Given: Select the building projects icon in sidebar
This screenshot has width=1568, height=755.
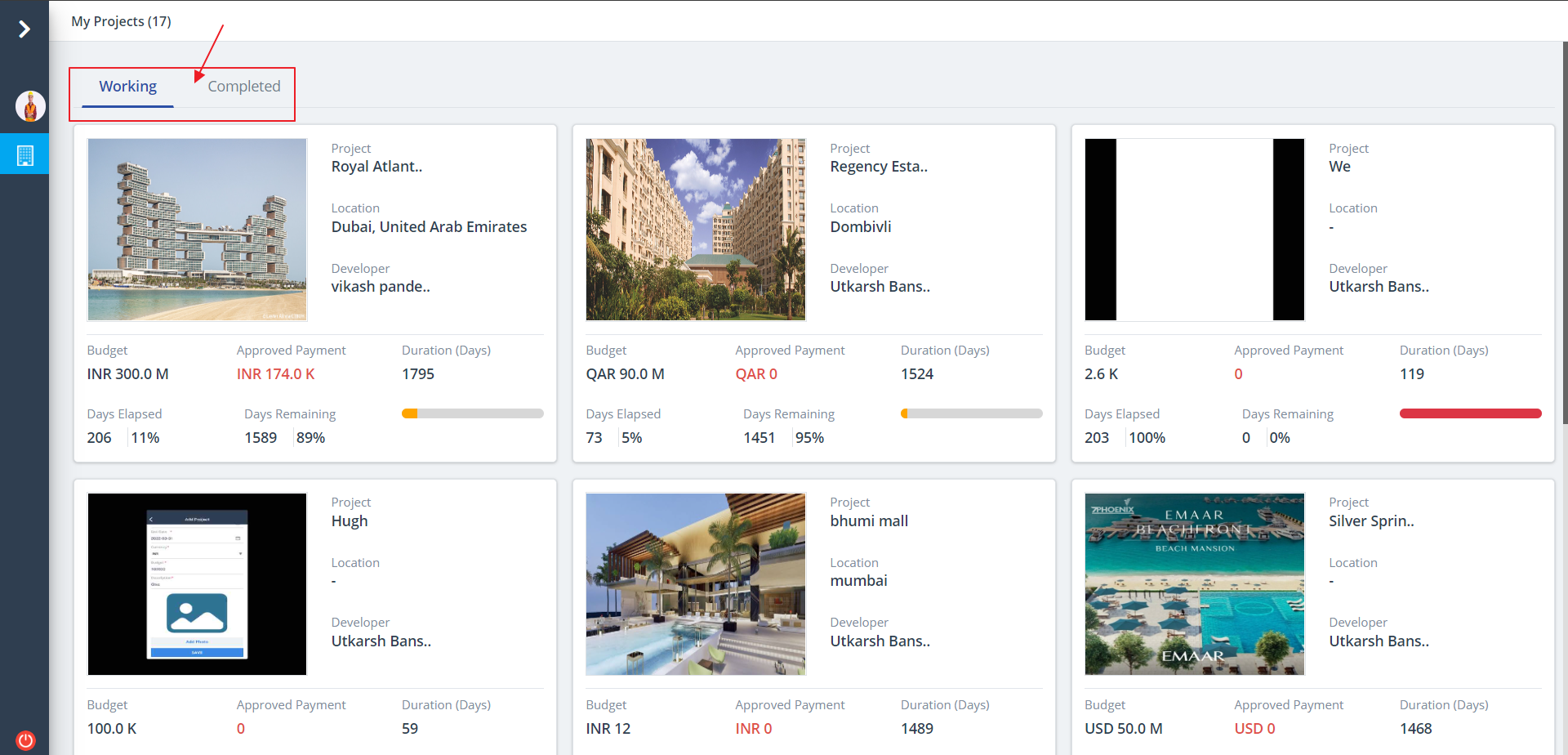Looking at the screenshot, I should pyautogui.click(x=25, y=155).
